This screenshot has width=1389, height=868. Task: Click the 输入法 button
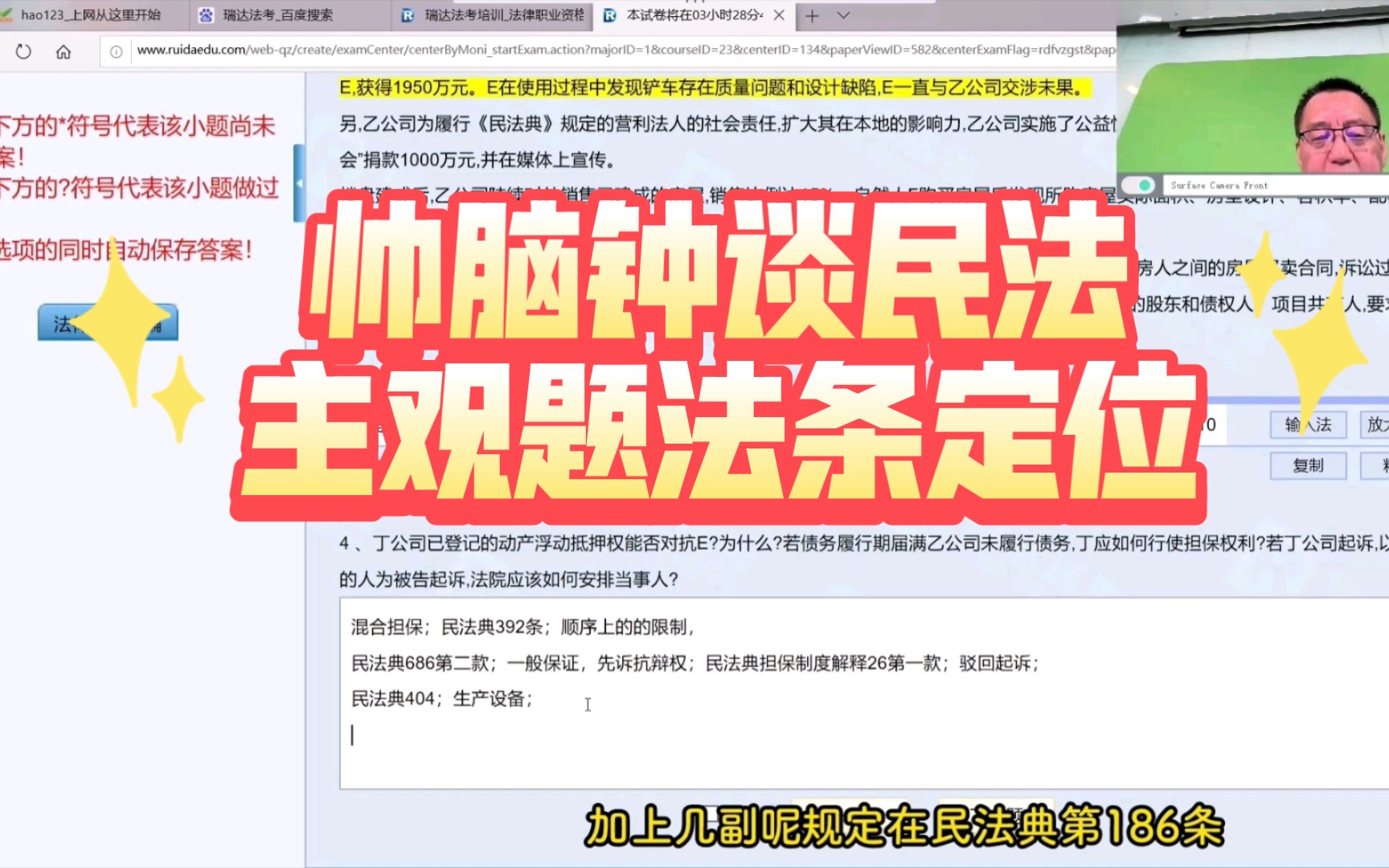1308,424
